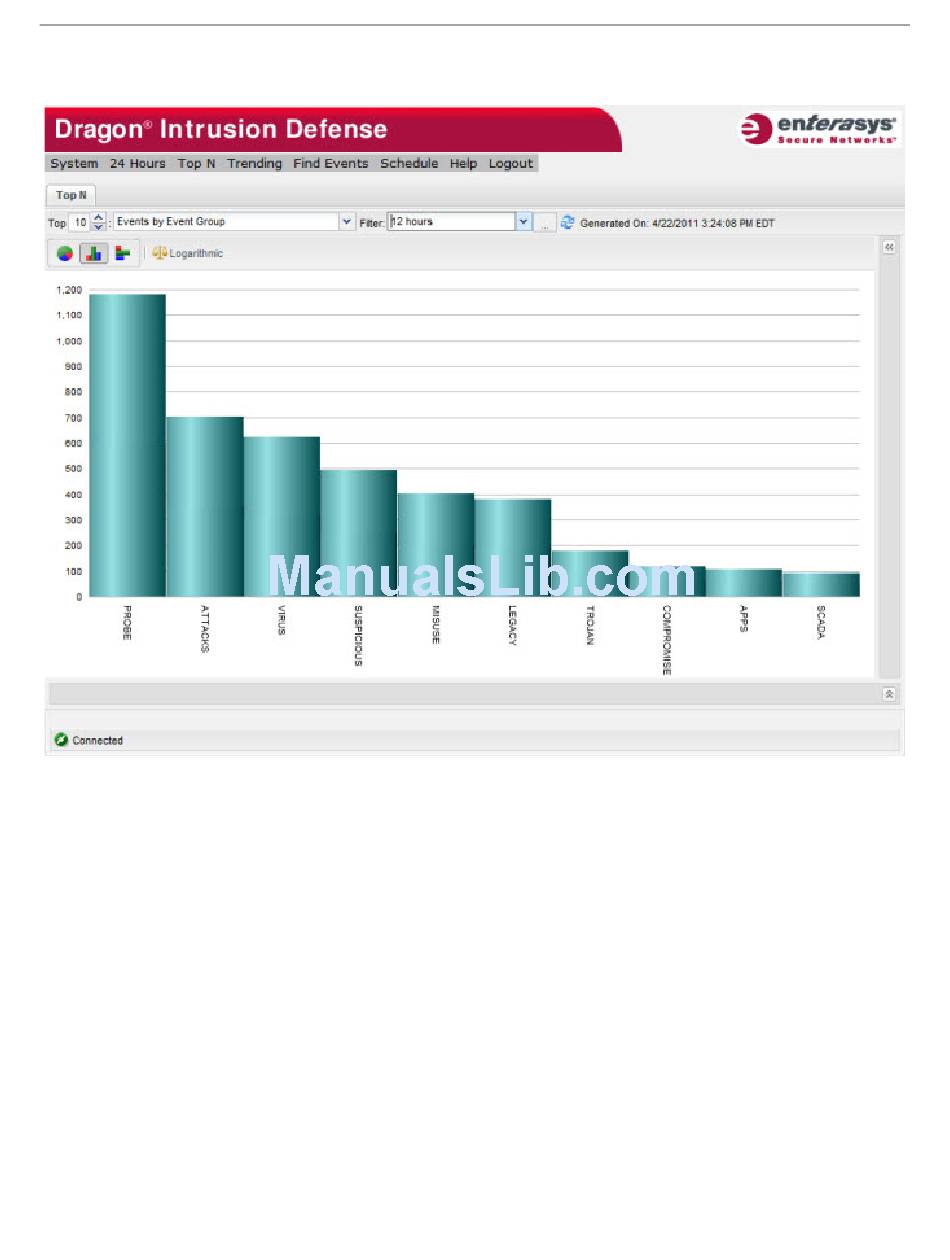Open the Filter dropdown arrow
This screenshot has width=950, height=1260.
pos(524,222)
